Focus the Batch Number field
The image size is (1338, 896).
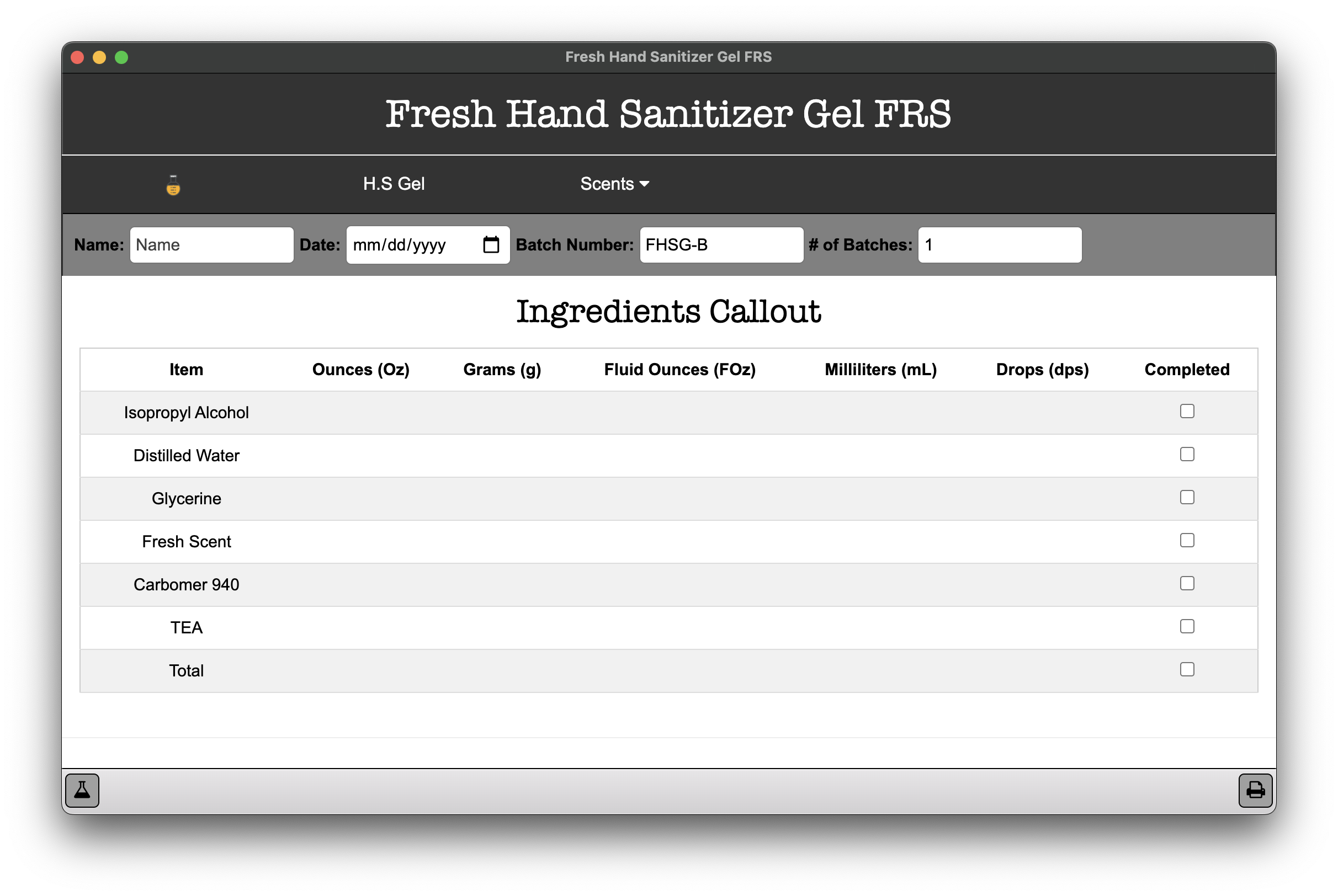(x=721, y=245)
